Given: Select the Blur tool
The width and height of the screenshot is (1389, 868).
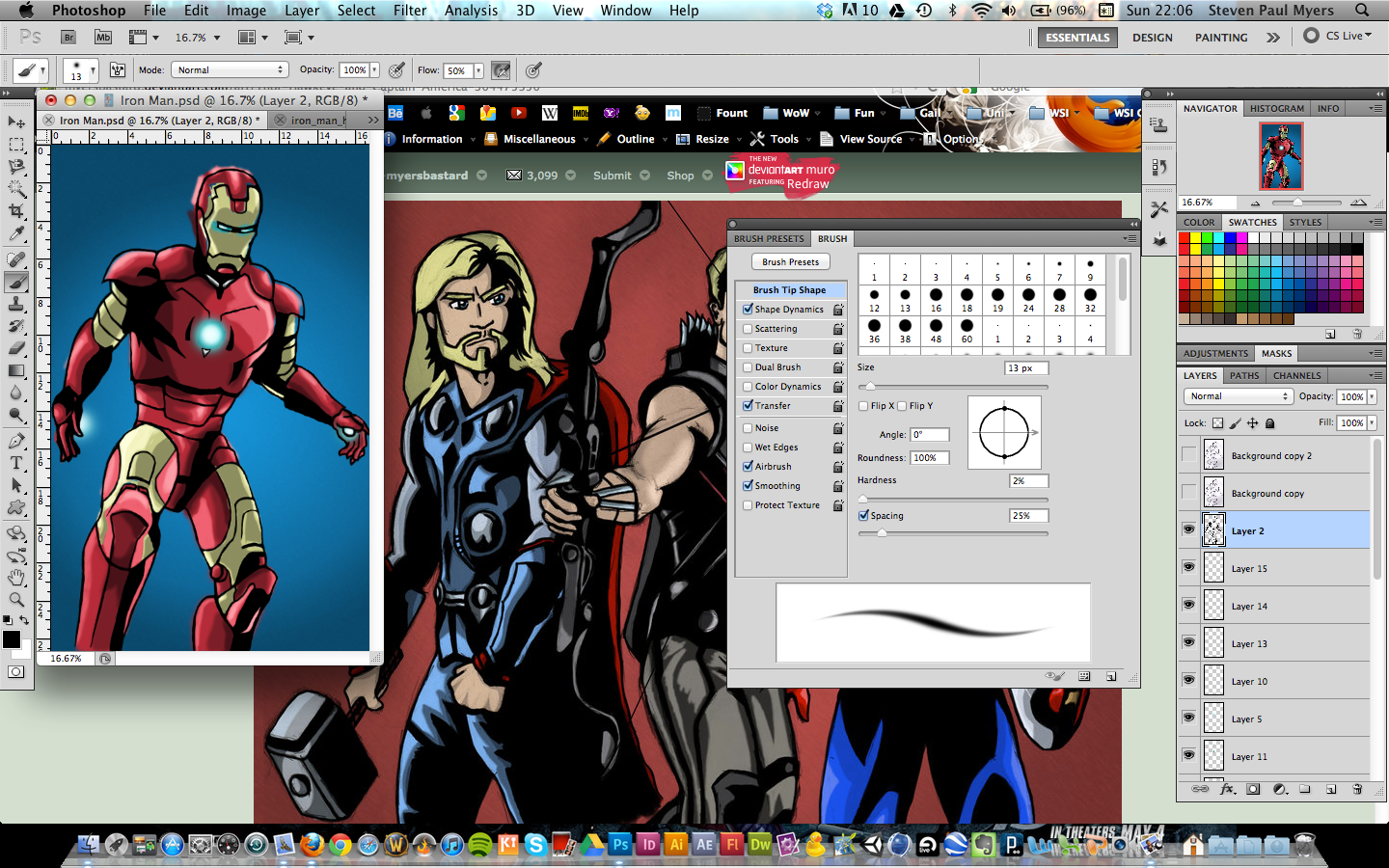Looking at the screenshot, I should pyautogui.click(x=16, y=393).
